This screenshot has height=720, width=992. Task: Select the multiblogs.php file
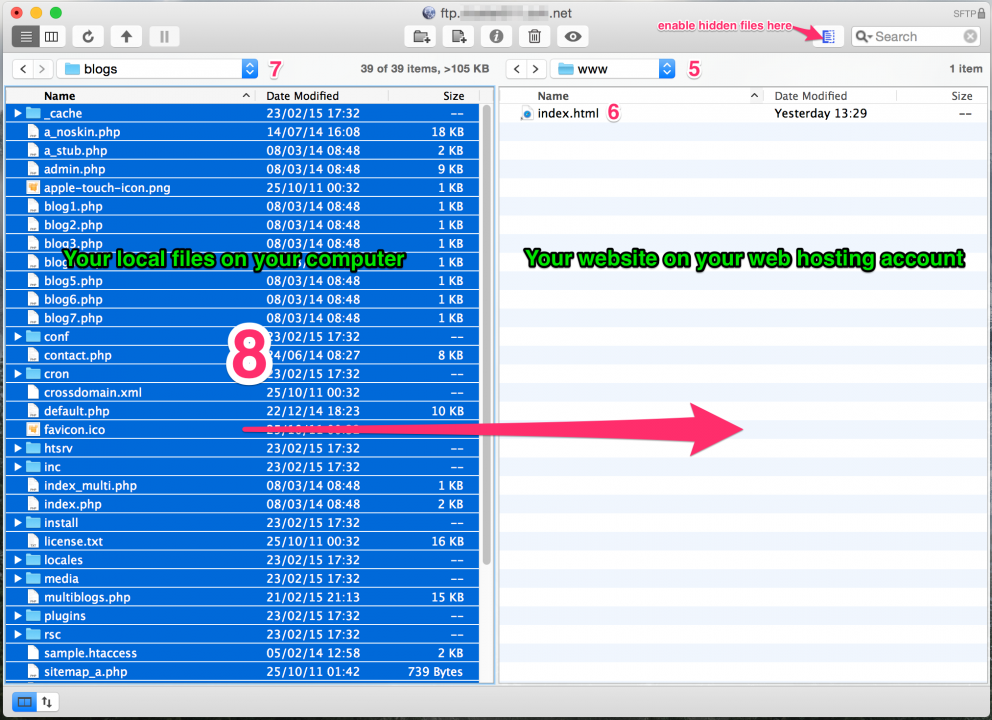tap(242, 597)
